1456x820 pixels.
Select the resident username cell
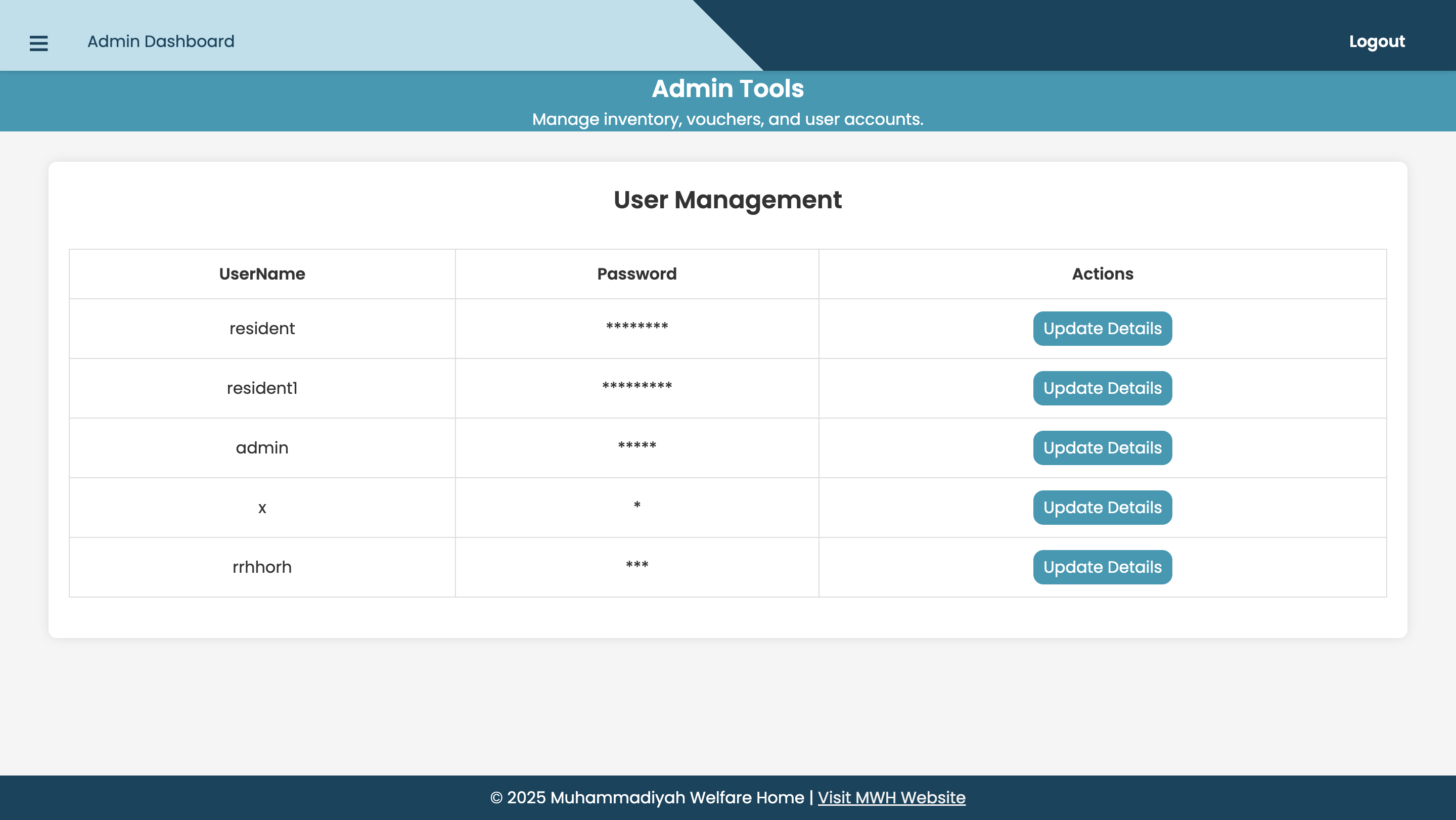(262, 328)
